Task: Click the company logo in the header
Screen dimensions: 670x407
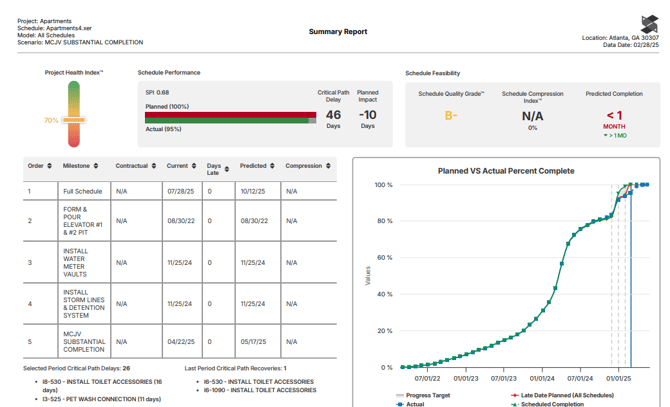Action: click(x=649, y=24)
